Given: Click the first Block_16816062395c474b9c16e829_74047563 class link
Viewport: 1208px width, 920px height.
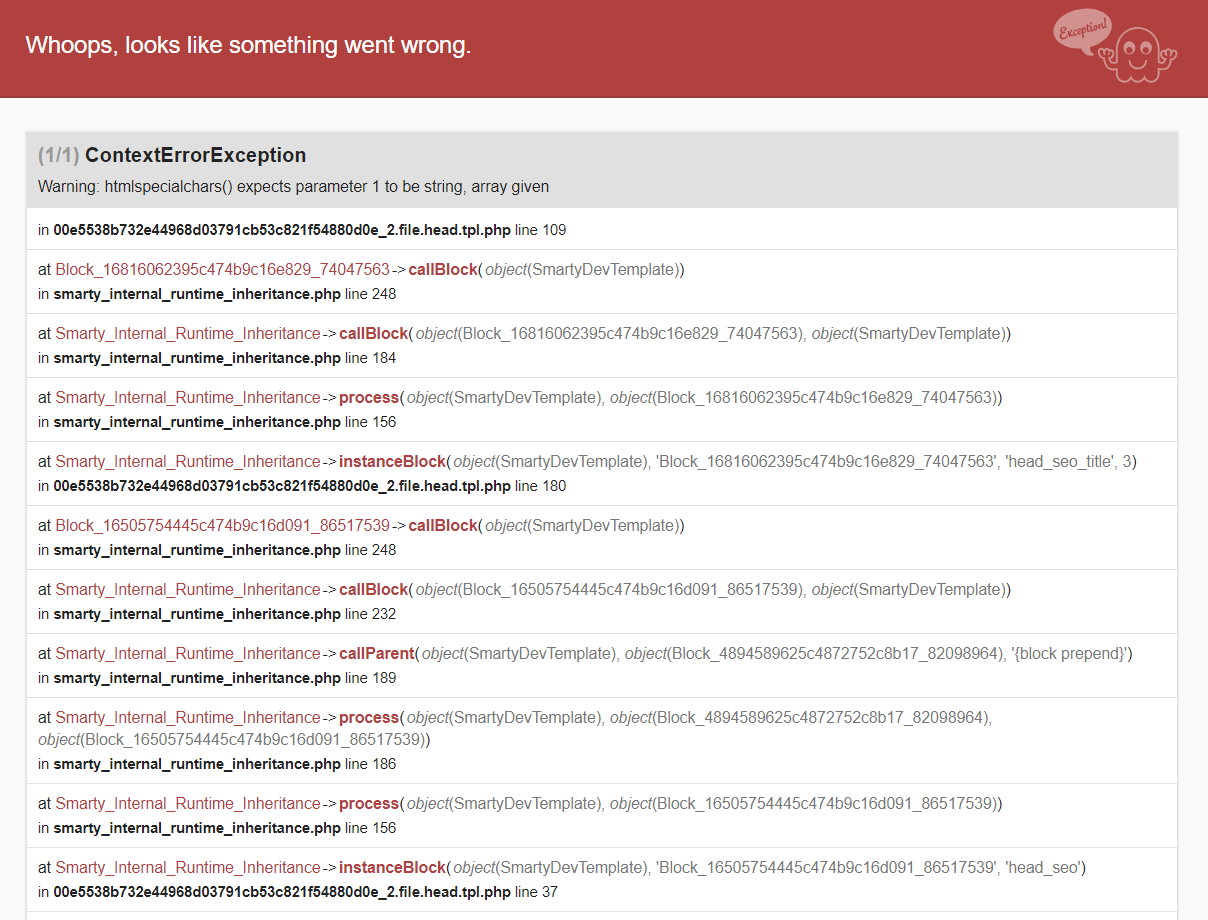Looking at the screenshot, I should tap(222, 269).
